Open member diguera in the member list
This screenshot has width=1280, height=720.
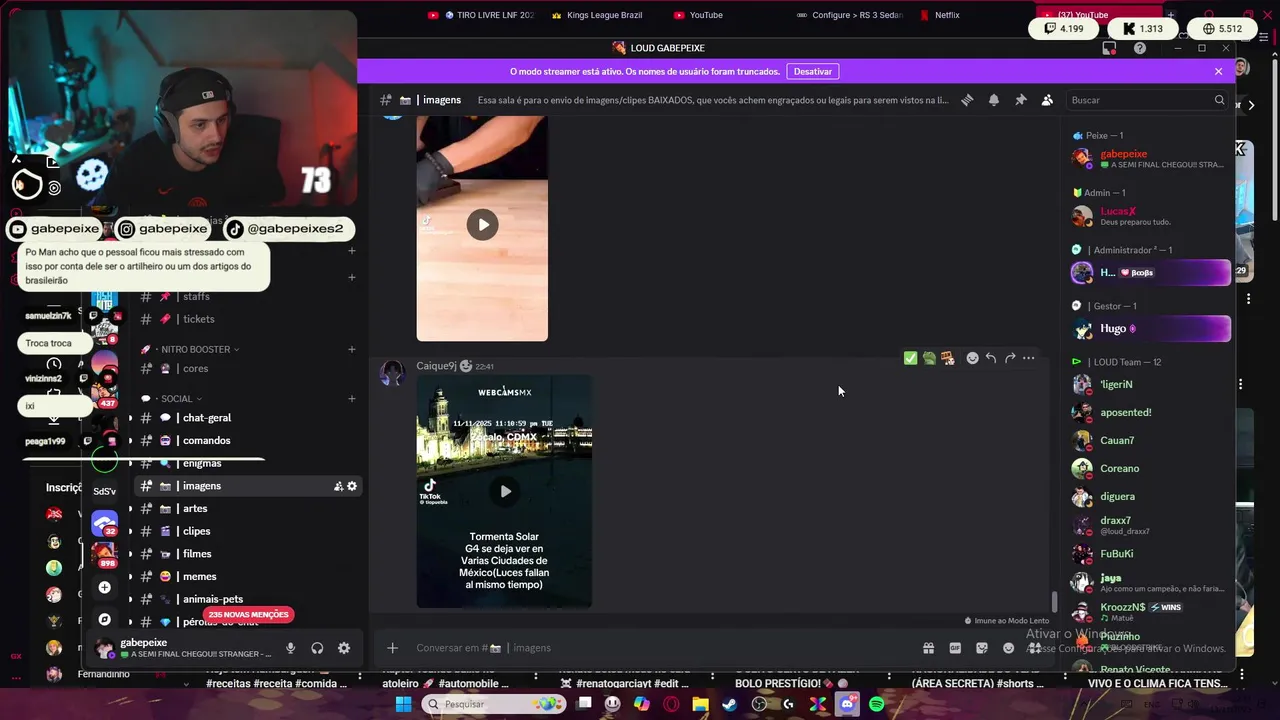[x=1148, y=497]
